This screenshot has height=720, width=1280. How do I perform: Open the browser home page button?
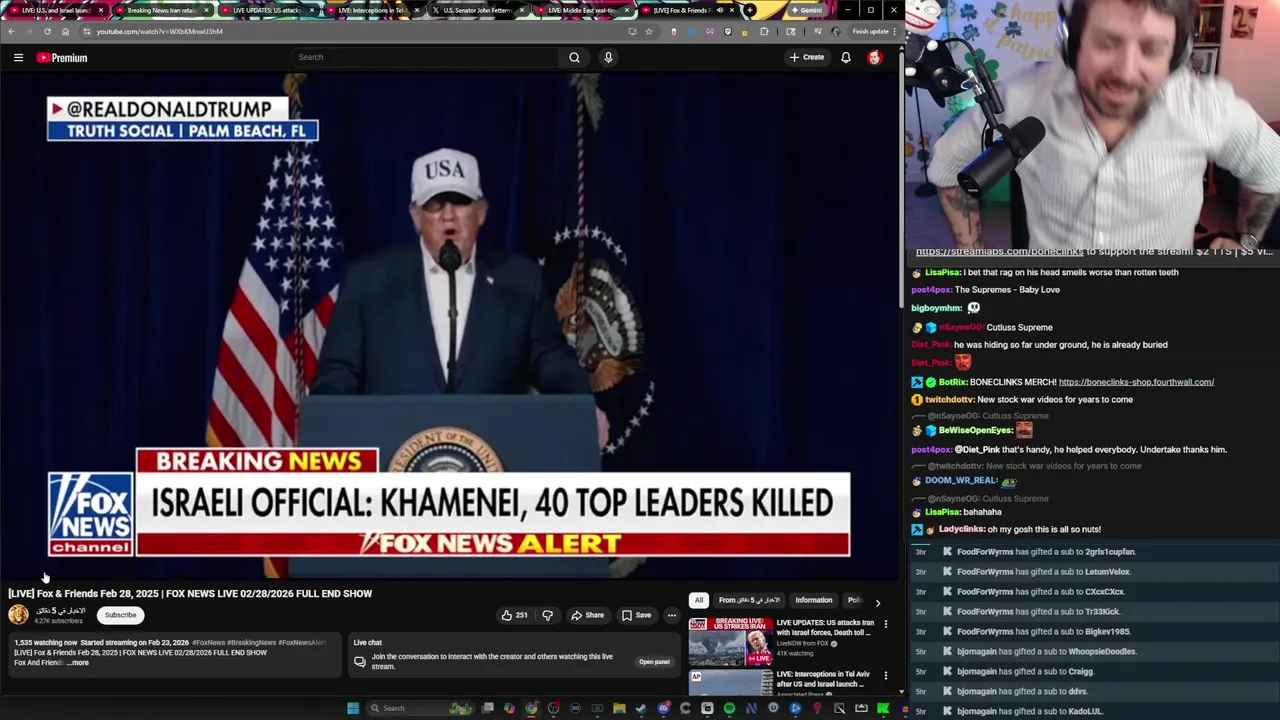coord(65,31)
